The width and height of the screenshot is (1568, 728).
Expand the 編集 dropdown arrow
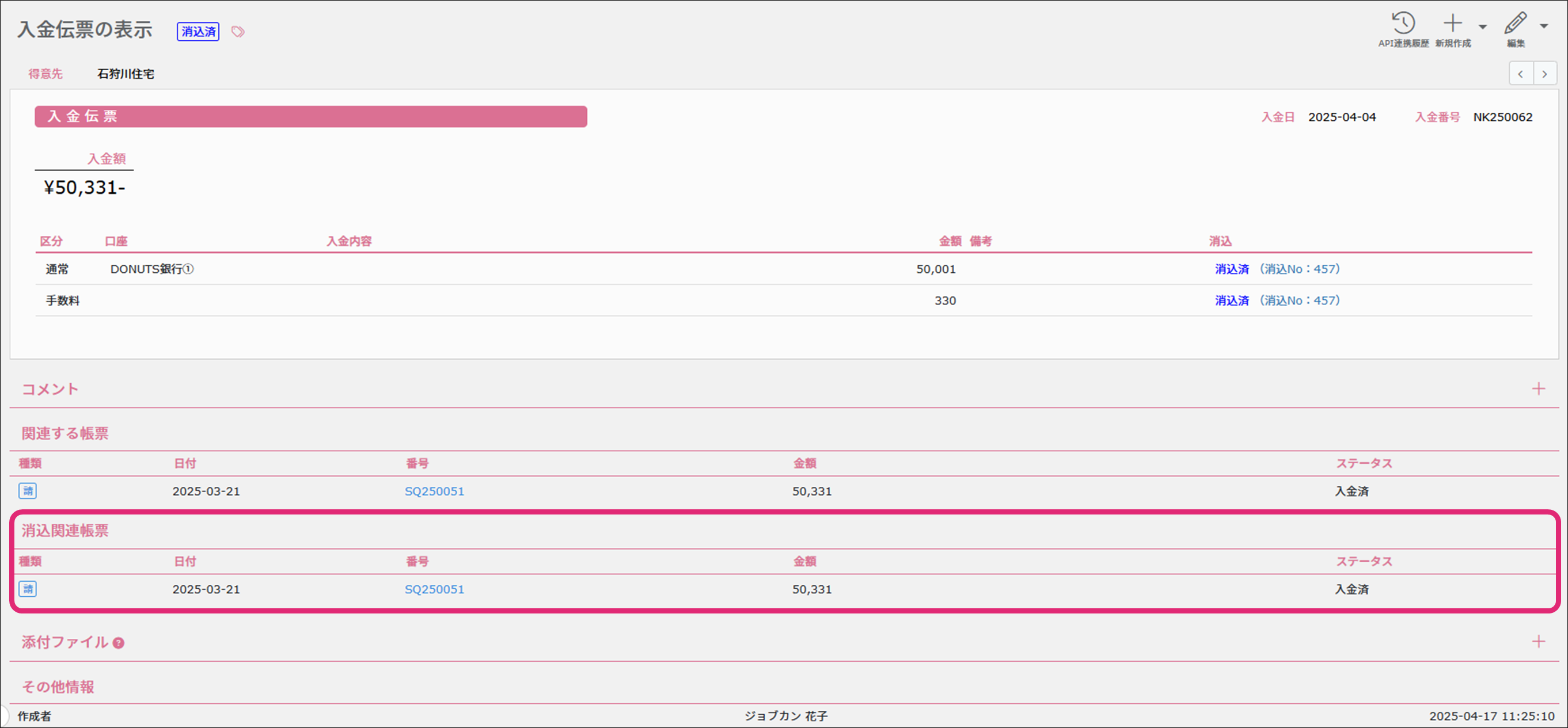point(1544,26)
